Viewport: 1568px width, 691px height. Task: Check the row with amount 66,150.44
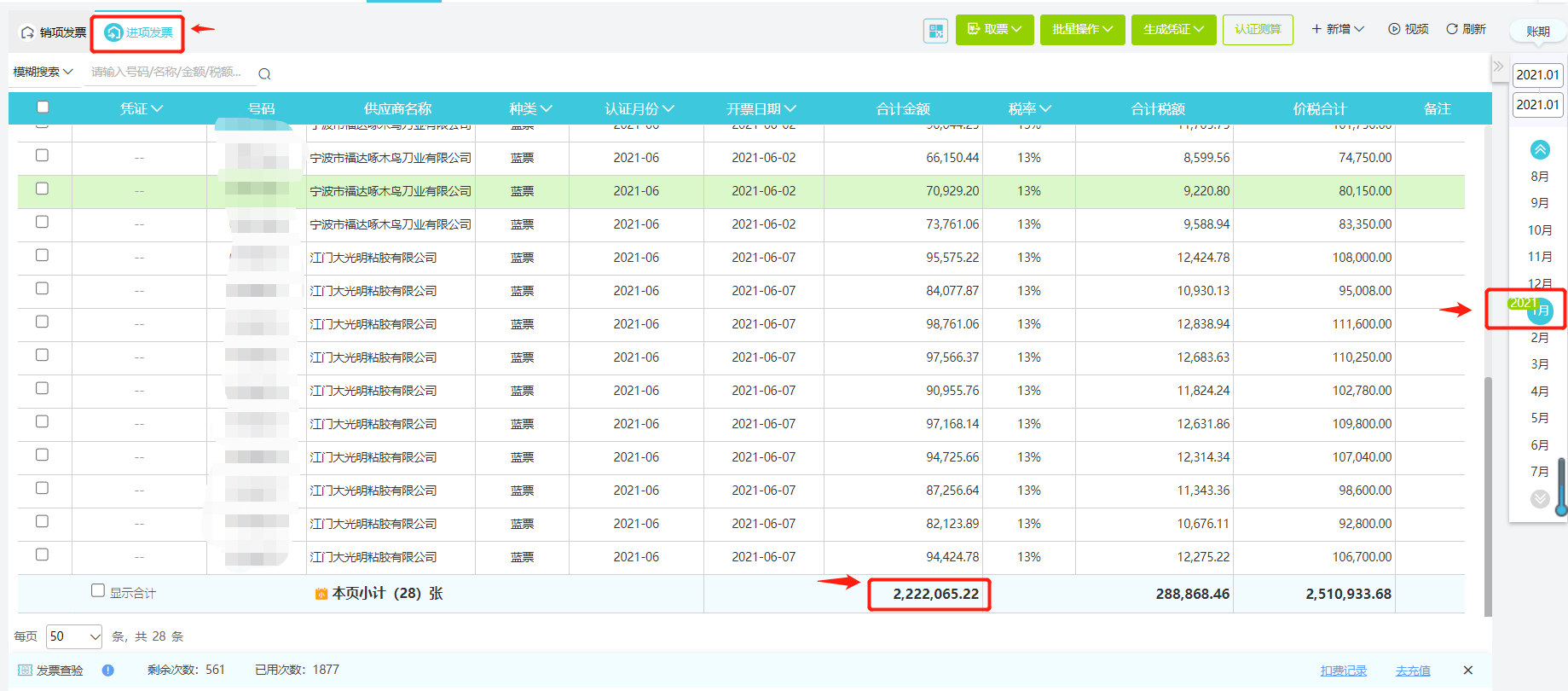[42, 155]
